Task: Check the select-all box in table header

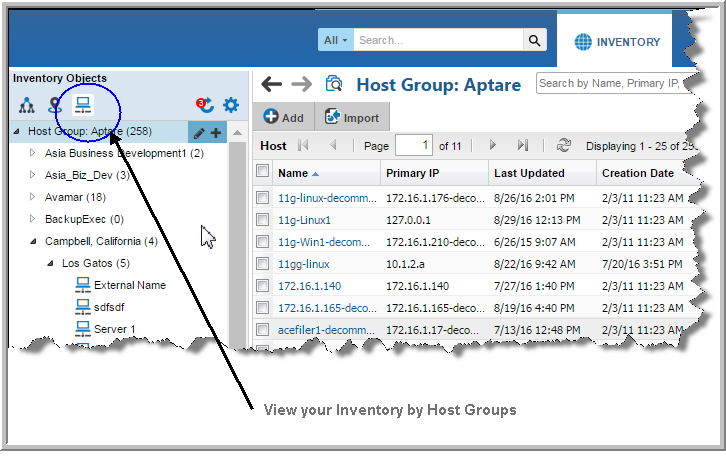Action: (x=262, y=172)
